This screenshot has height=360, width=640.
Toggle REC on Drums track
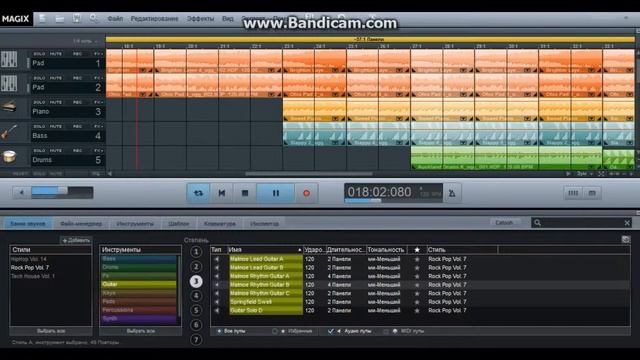point(77,151)
